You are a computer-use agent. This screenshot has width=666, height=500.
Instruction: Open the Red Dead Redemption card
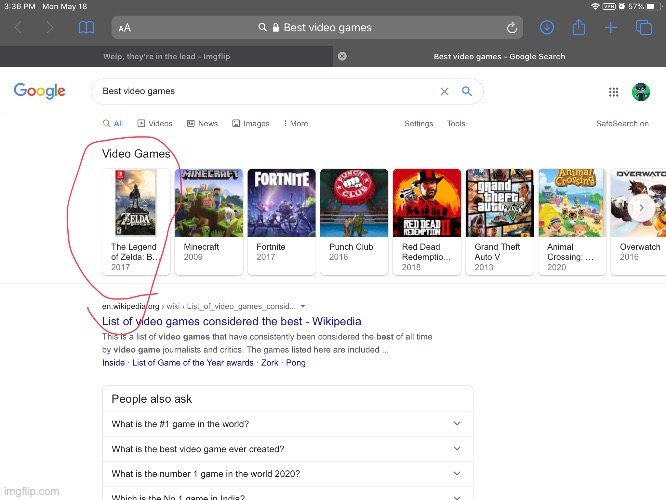pyautogui.click(x=427, y=222)
